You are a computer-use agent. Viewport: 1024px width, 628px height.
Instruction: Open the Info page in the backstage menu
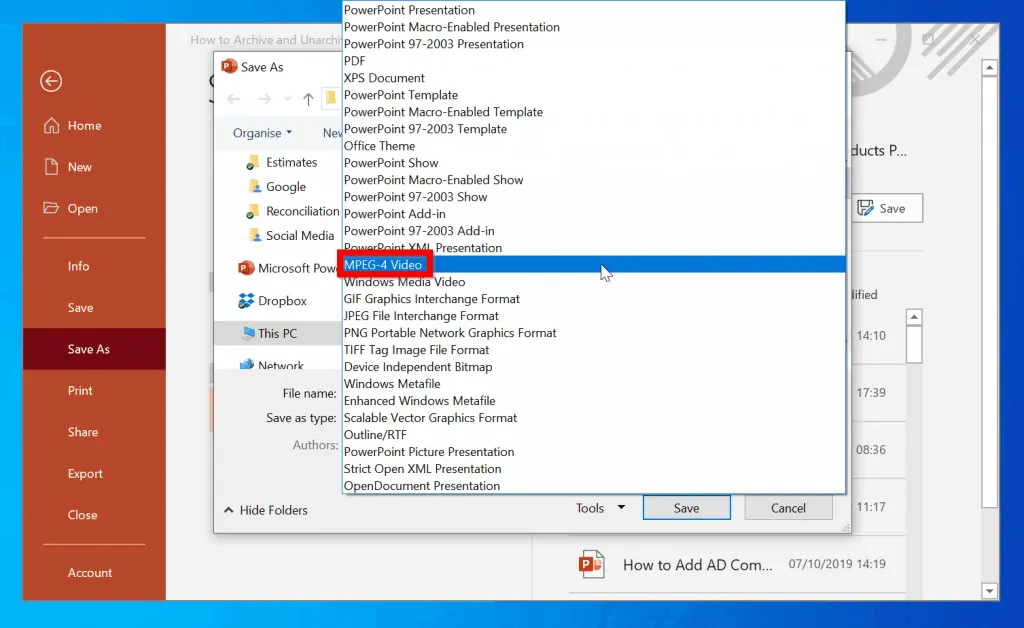pos(94,266)
